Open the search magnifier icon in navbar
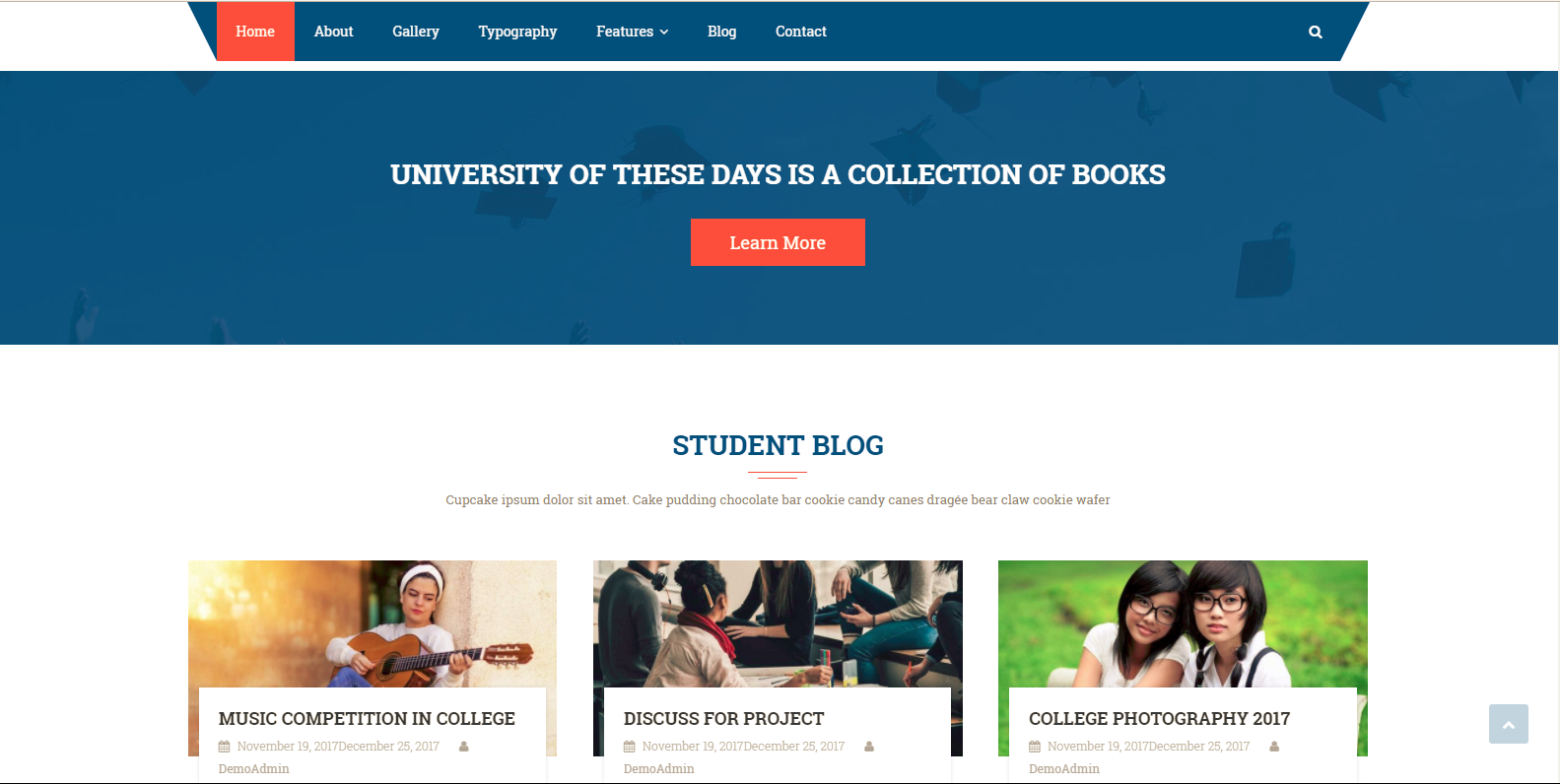 (x=1315, y=33)
